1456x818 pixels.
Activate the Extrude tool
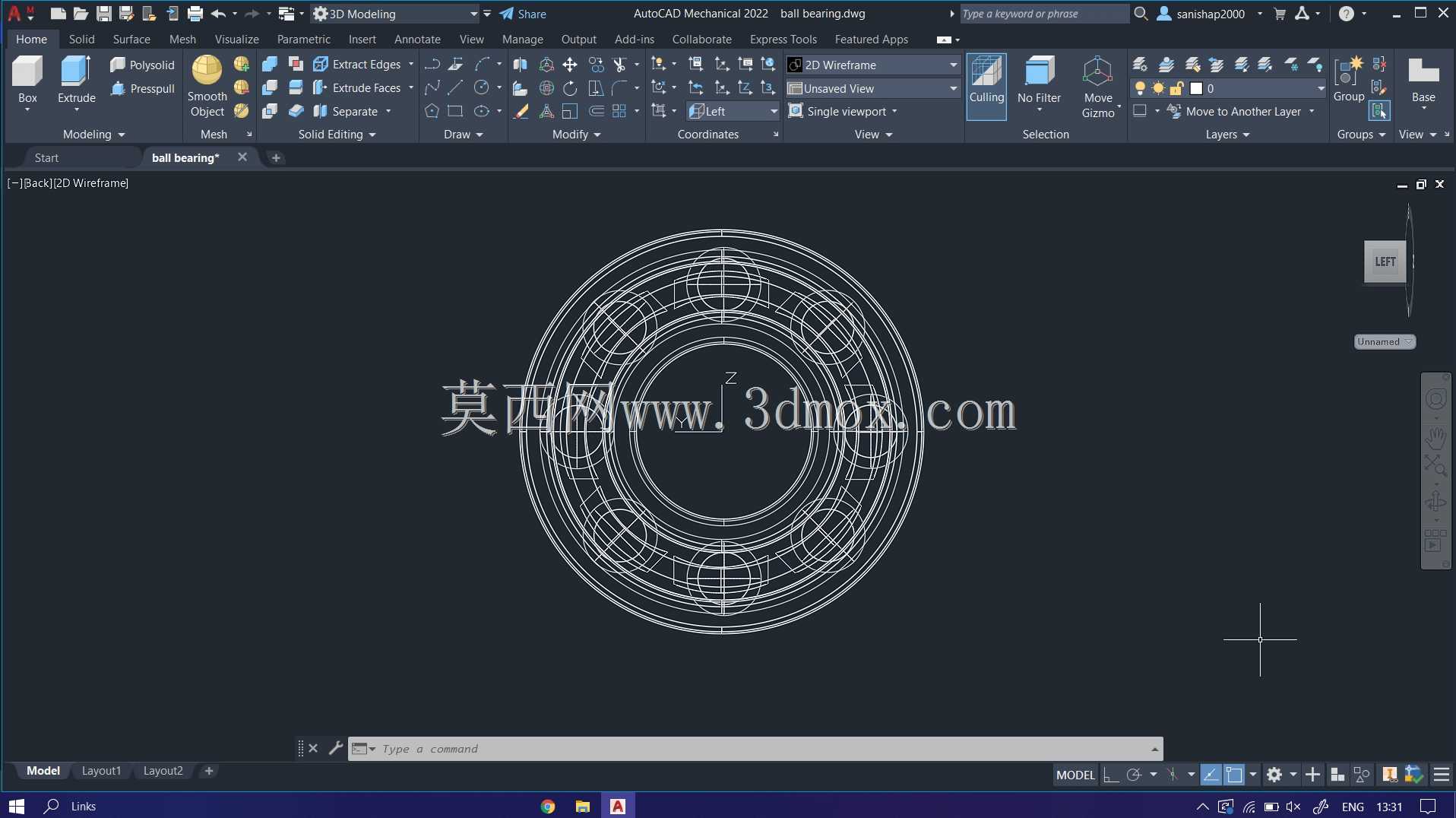click(76, 79)
